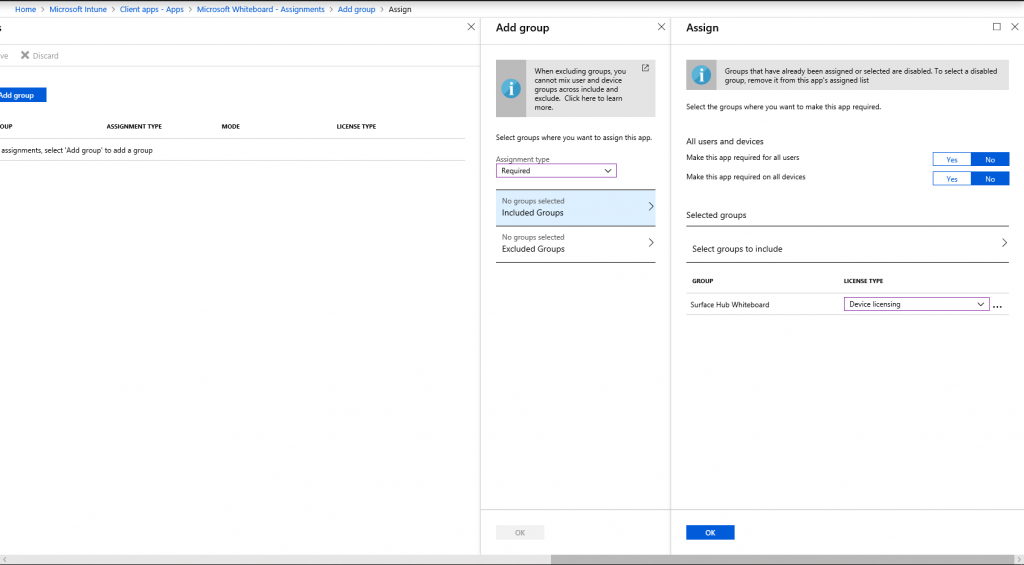Click the external link icon in Add group info box

click(645, 68)
